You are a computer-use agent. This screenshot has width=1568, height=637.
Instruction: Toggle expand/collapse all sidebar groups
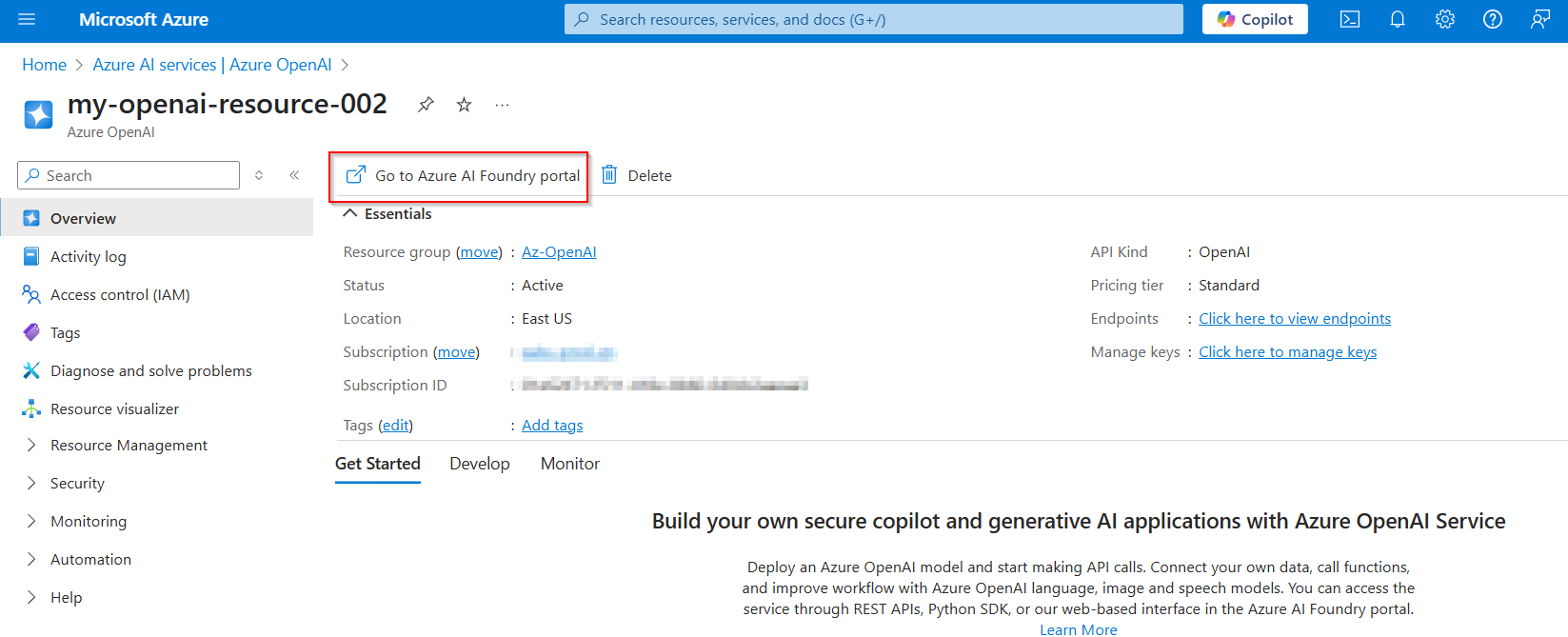[x=259, y=175]
